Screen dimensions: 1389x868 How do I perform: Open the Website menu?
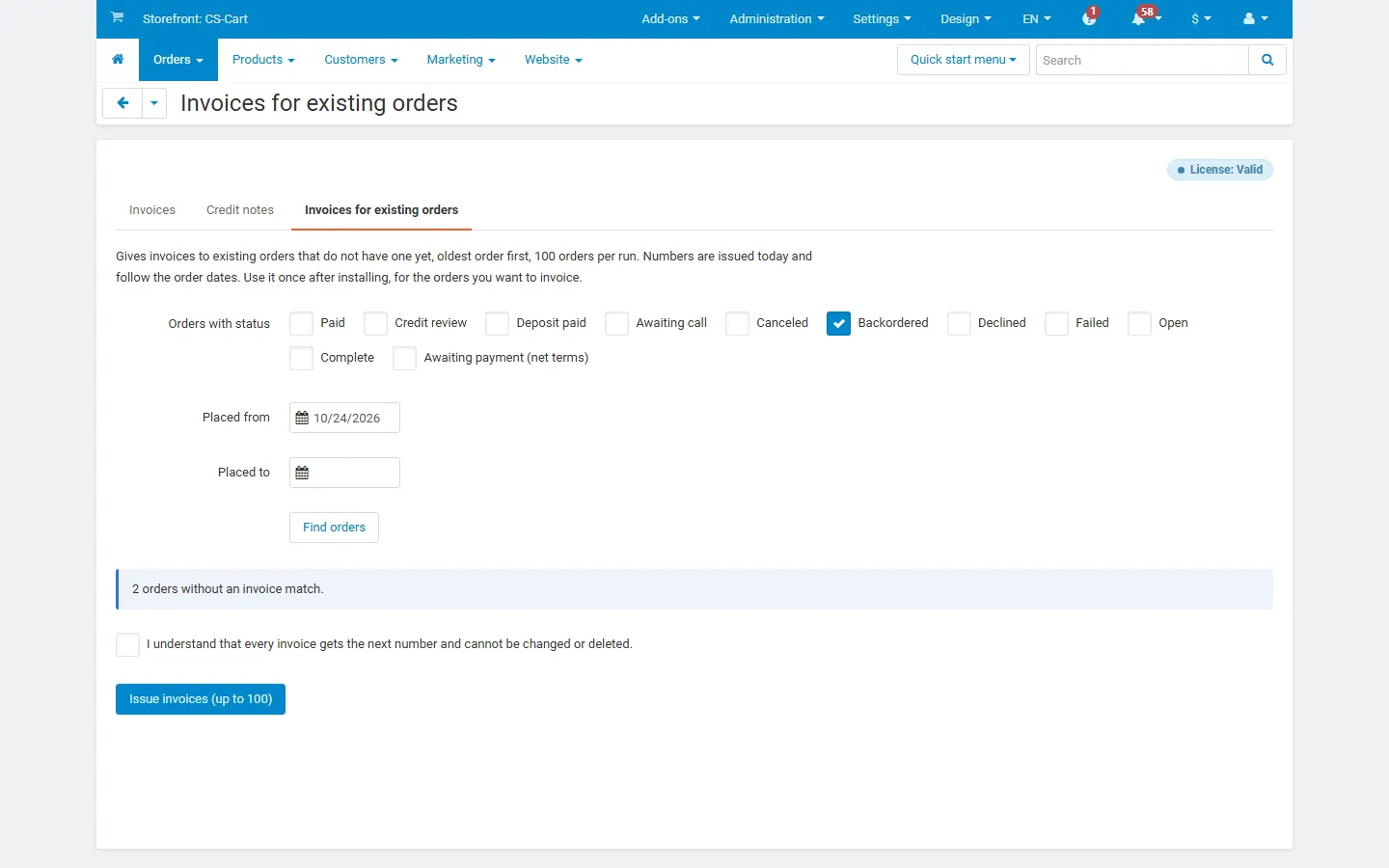(554, 60)
